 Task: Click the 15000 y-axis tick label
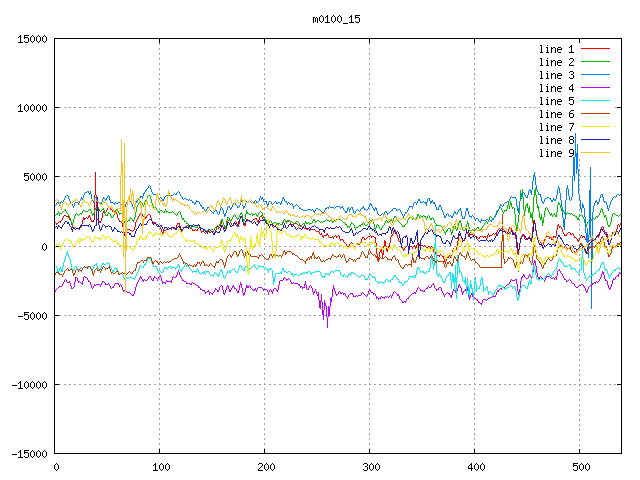32,39
